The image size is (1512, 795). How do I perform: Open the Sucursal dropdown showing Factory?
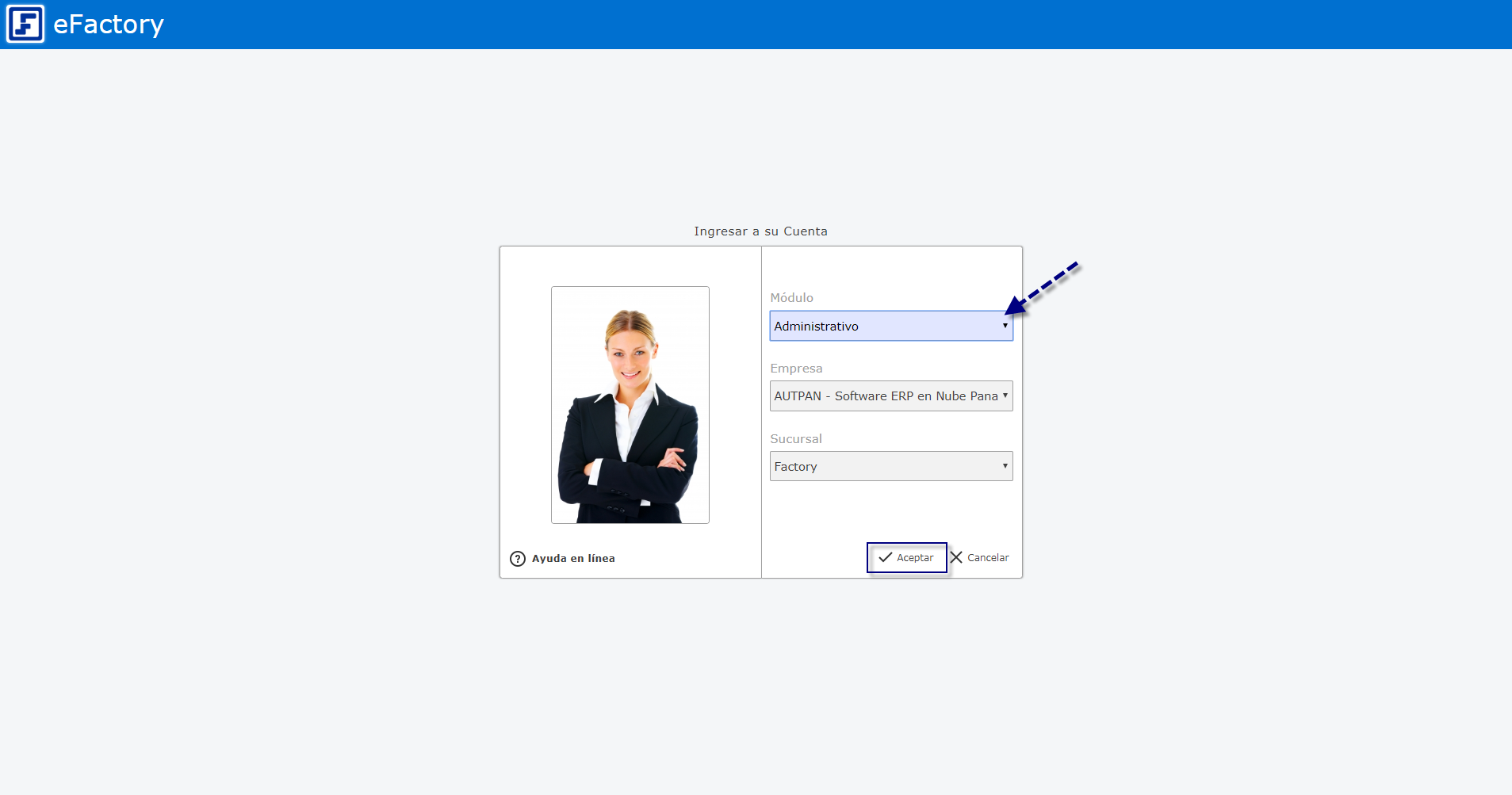click(x=891, y=466)
